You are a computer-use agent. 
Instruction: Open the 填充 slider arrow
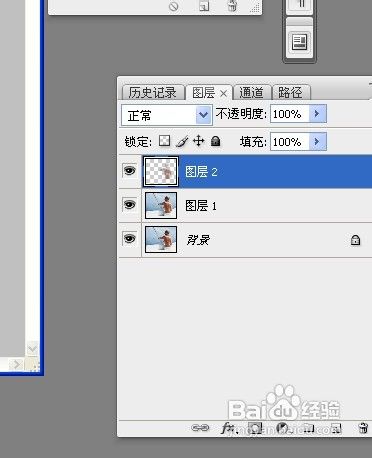point(317,142)
